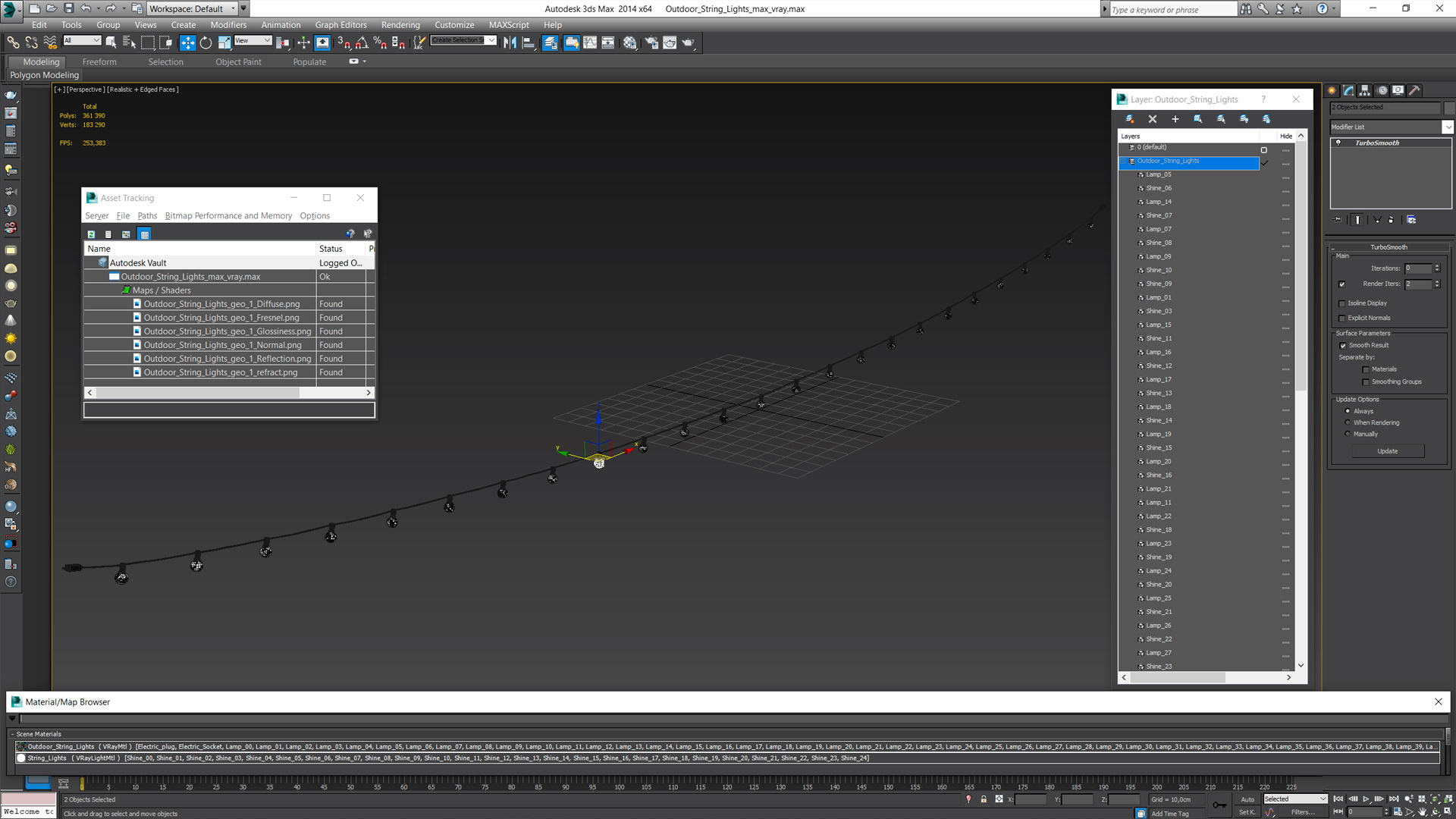Click the Add Time Tag label
Image resolution: width=1456 pixels, height=819 pixels.
click(x=1170, y=814)
